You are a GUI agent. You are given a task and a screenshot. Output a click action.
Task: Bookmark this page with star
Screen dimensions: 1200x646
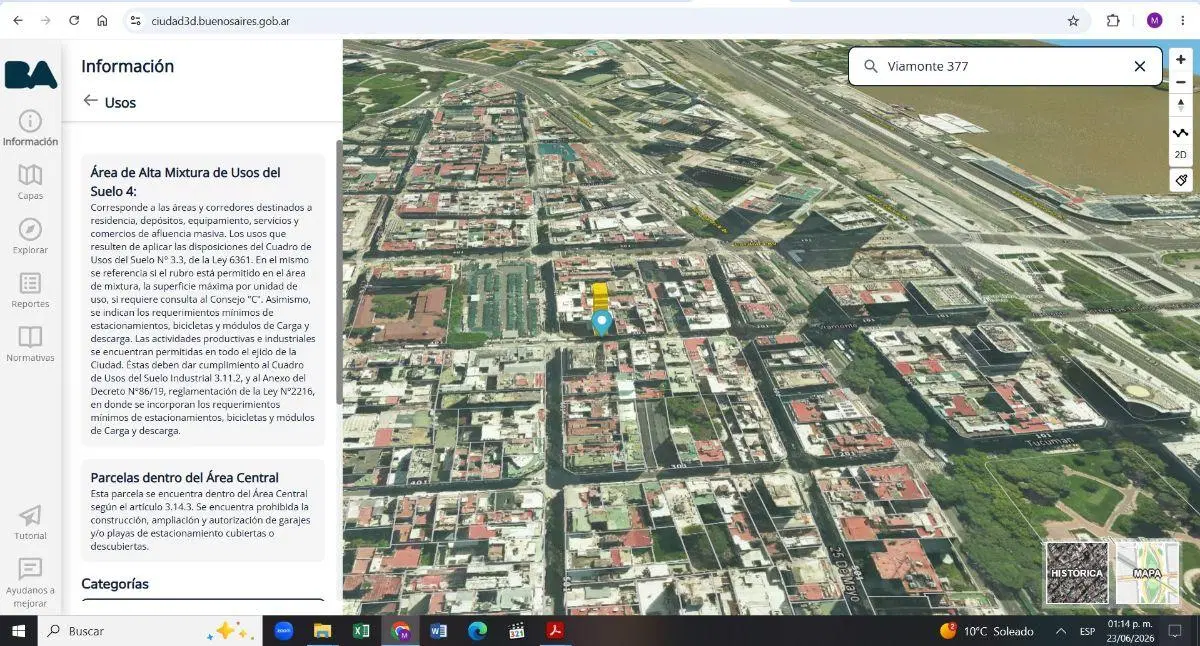point(1073,20)
